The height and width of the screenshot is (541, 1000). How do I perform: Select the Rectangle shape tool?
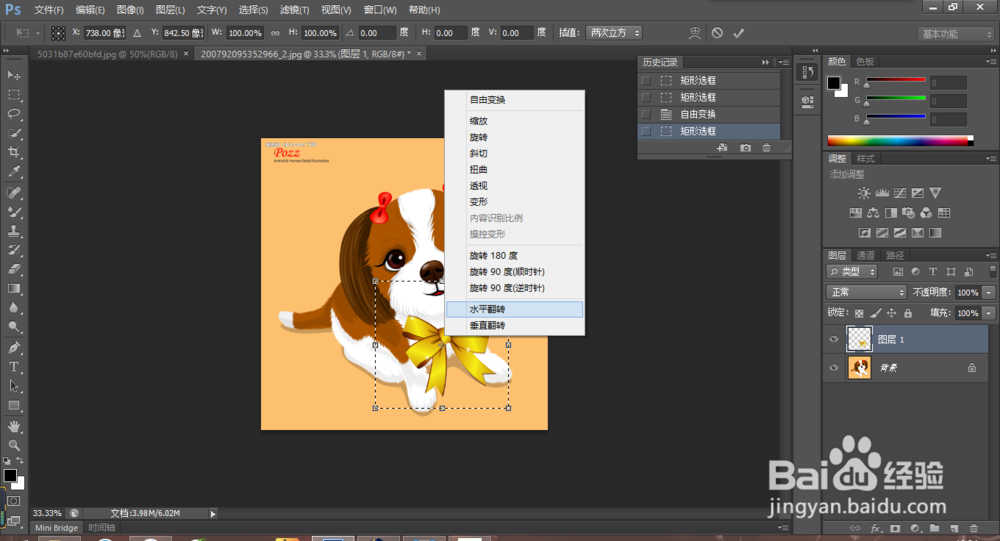[x=13, y=405]
